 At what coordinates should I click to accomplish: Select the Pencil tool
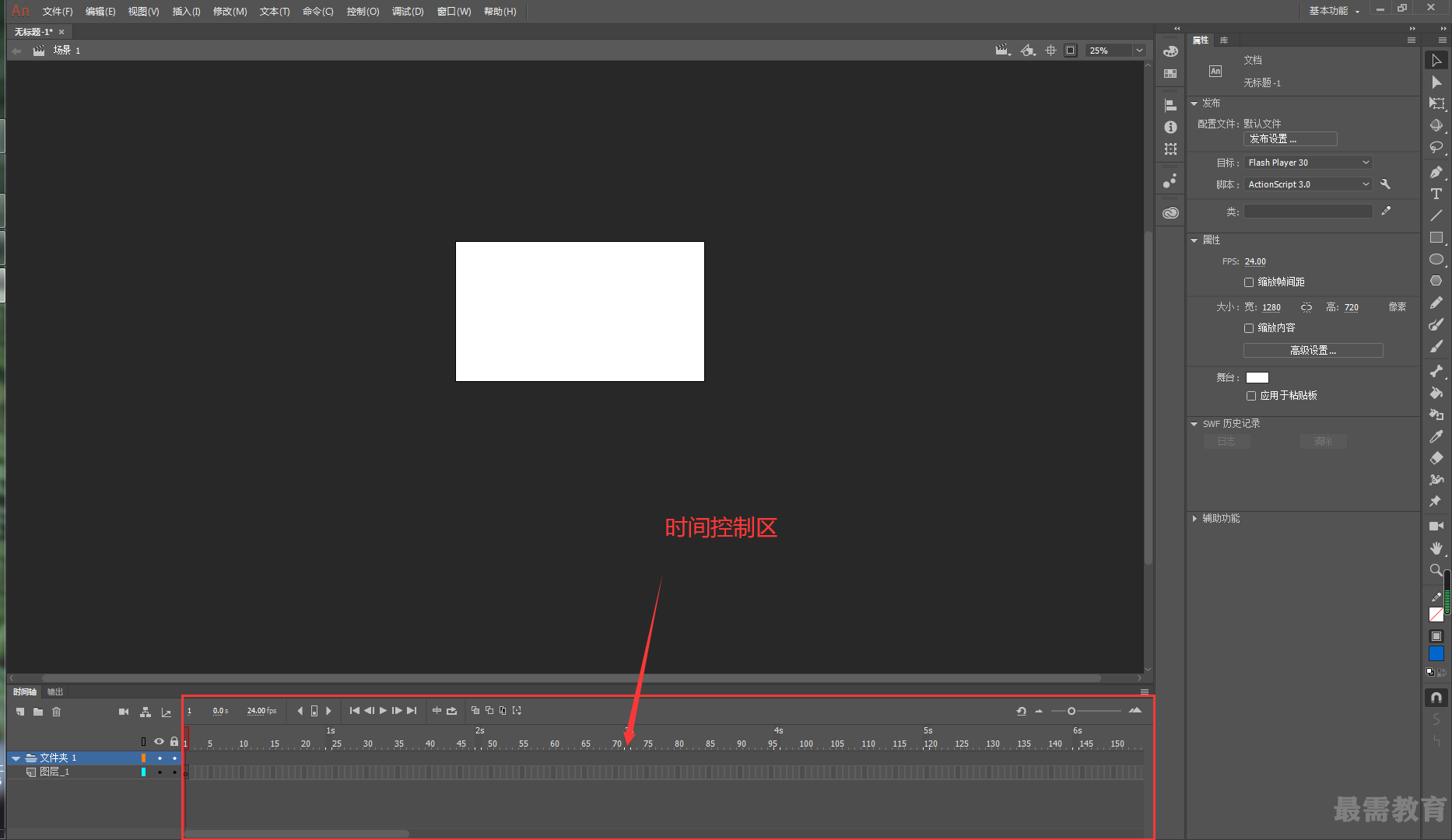[1436, 303]
